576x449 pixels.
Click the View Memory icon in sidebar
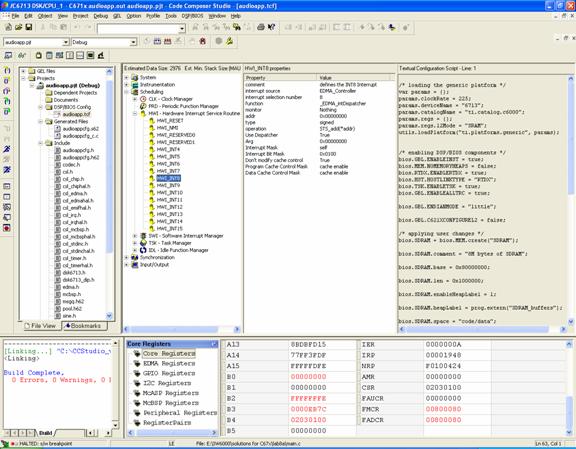[x=7, y=197]
